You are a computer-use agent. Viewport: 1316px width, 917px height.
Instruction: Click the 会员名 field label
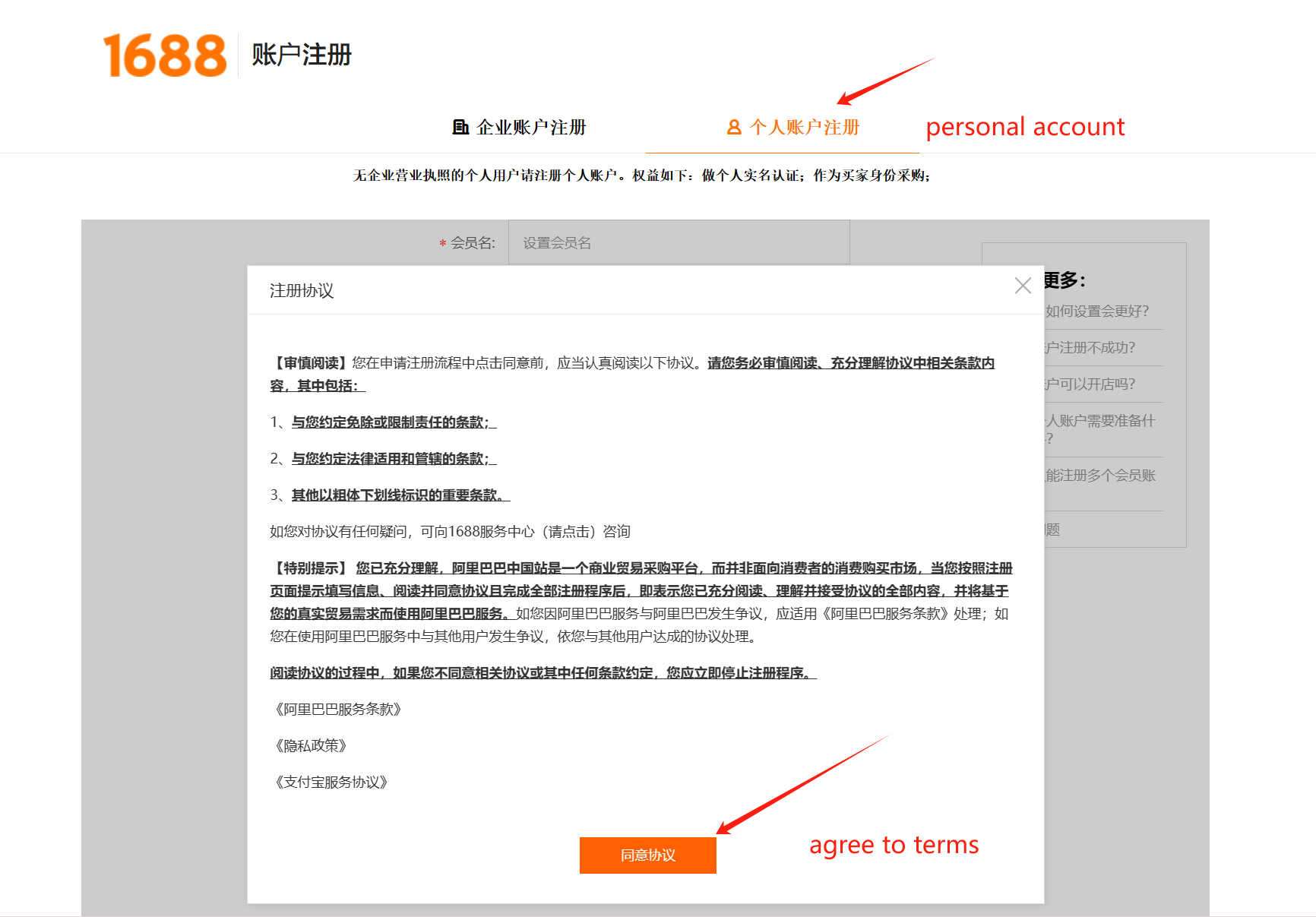click(x=473, y=243)
